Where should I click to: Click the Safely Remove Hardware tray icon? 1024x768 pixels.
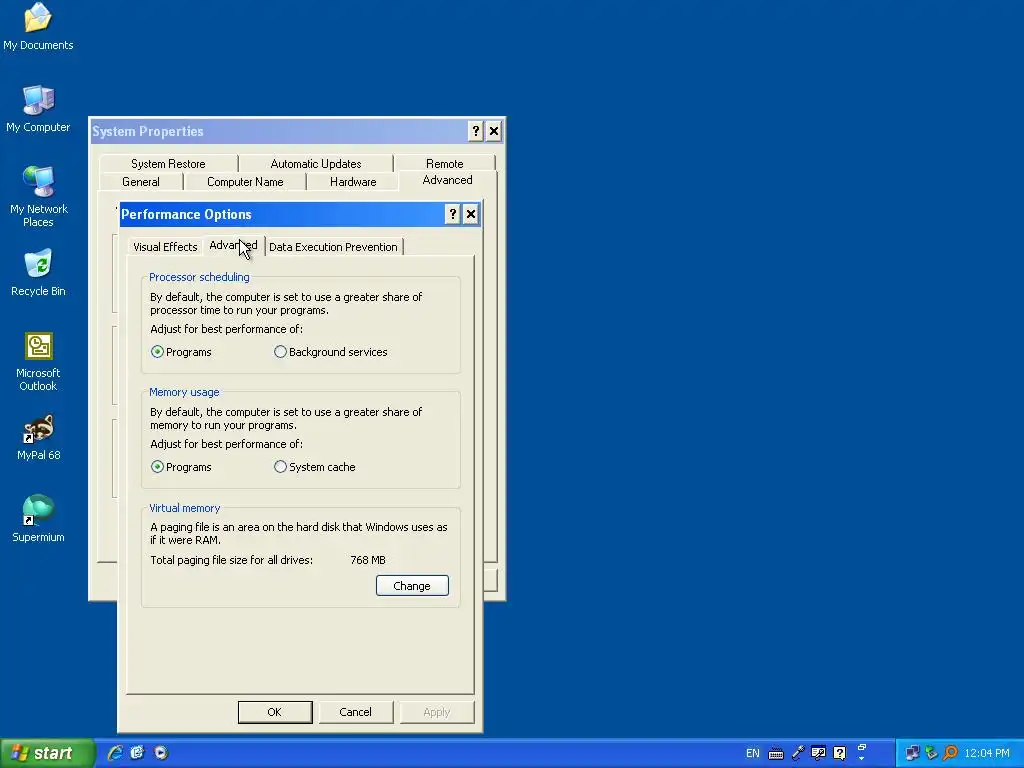tap(931, 754)
